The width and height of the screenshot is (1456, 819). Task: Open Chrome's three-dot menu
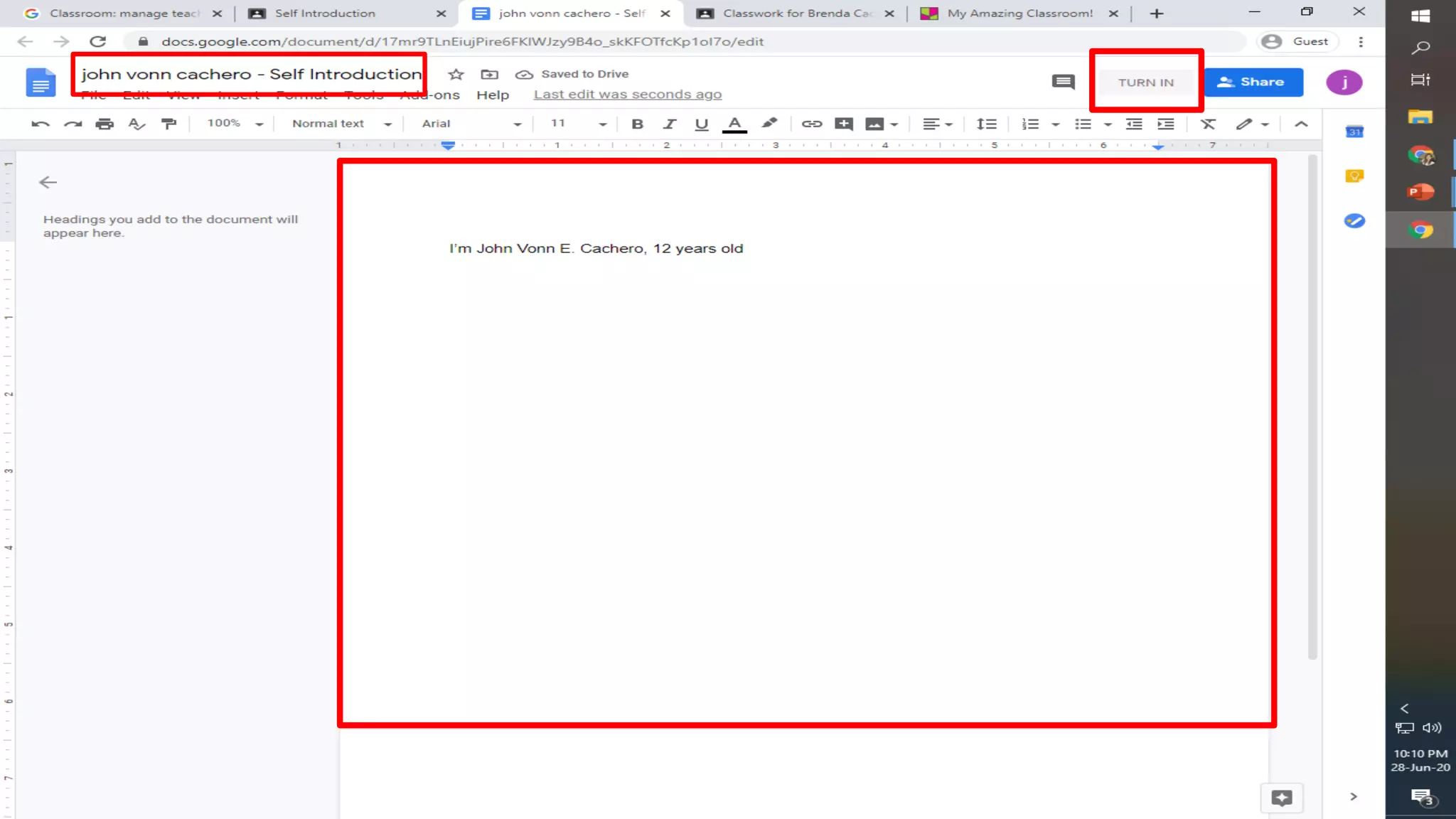[1361, 42]
